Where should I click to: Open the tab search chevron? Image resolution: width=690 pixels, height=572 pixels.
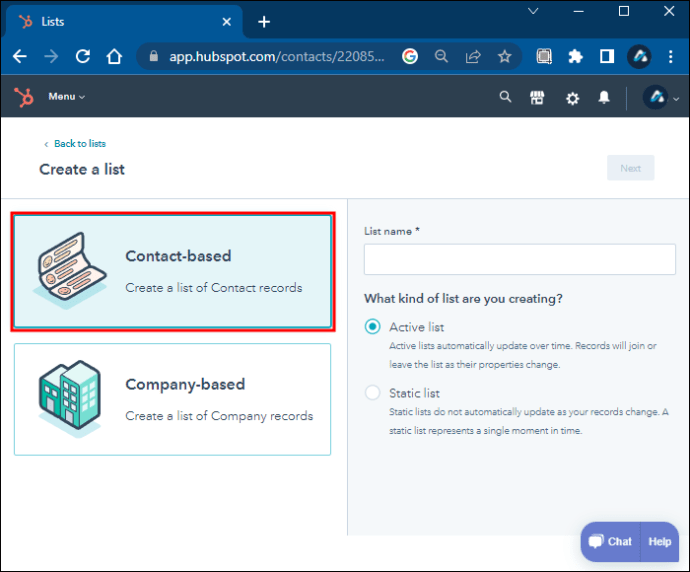(x=533, y=11)
